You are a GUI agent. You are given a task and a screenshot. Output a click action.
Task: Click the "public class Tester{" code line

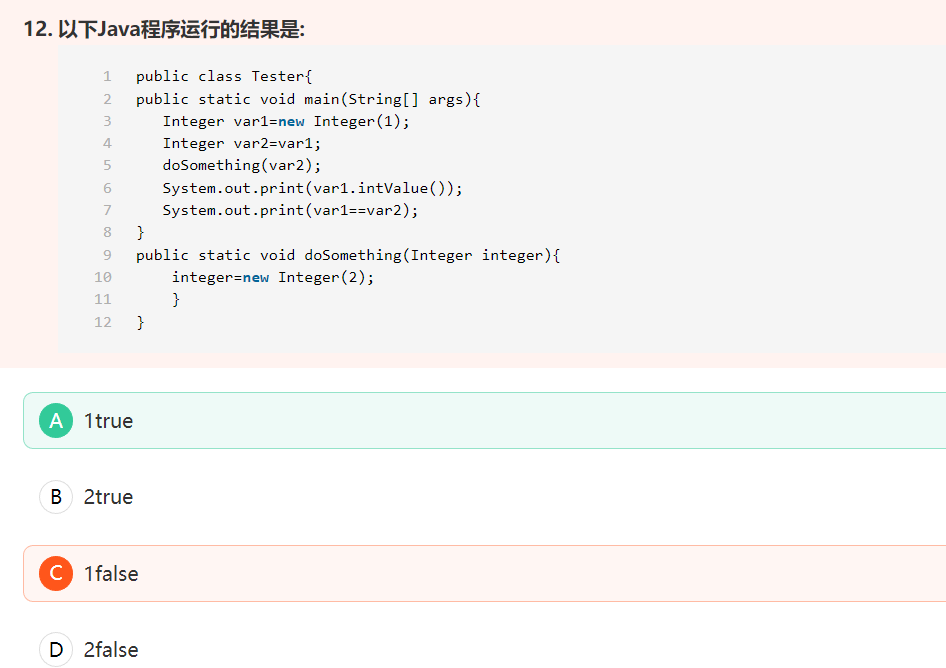tap(225, 77)
